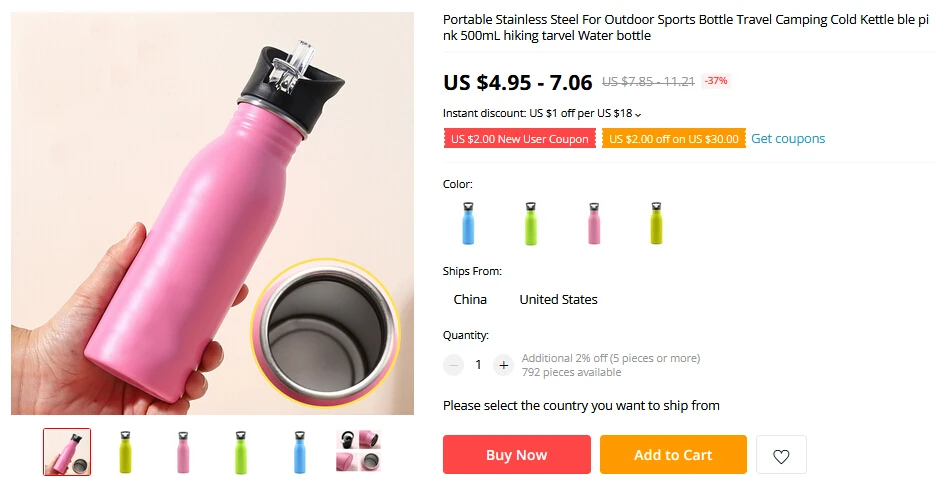
Task: Show the pink bottle in hand thumbnail
Action: click(x=67, y=452)
